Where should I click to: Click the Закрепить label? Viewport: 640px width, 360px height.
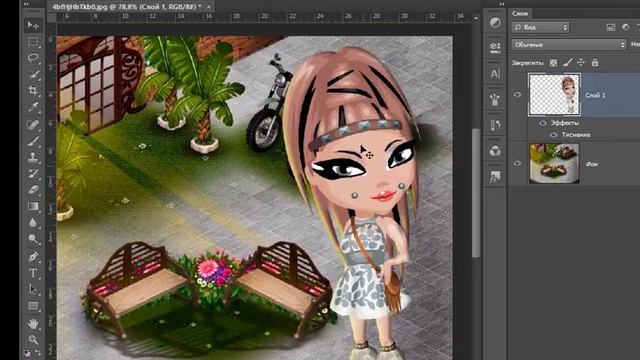point(528,63)
